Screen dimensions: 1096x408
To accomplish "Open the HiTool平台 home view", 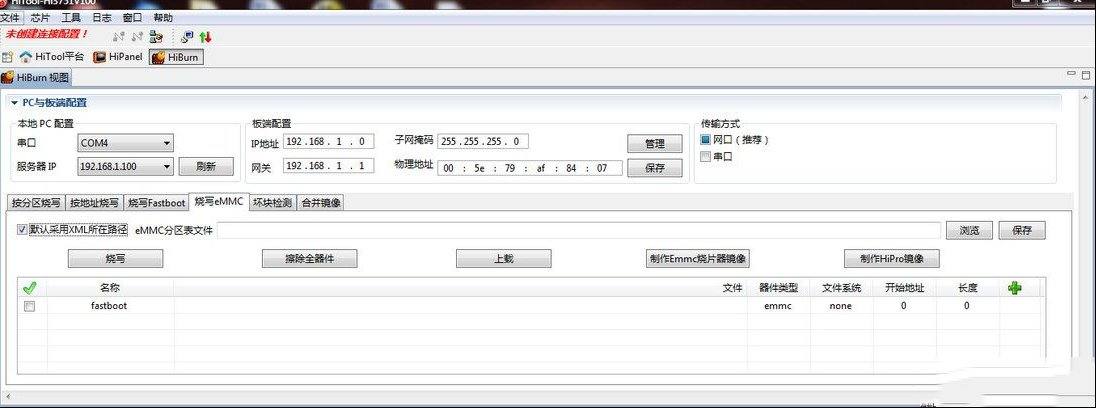I will 52,57.
